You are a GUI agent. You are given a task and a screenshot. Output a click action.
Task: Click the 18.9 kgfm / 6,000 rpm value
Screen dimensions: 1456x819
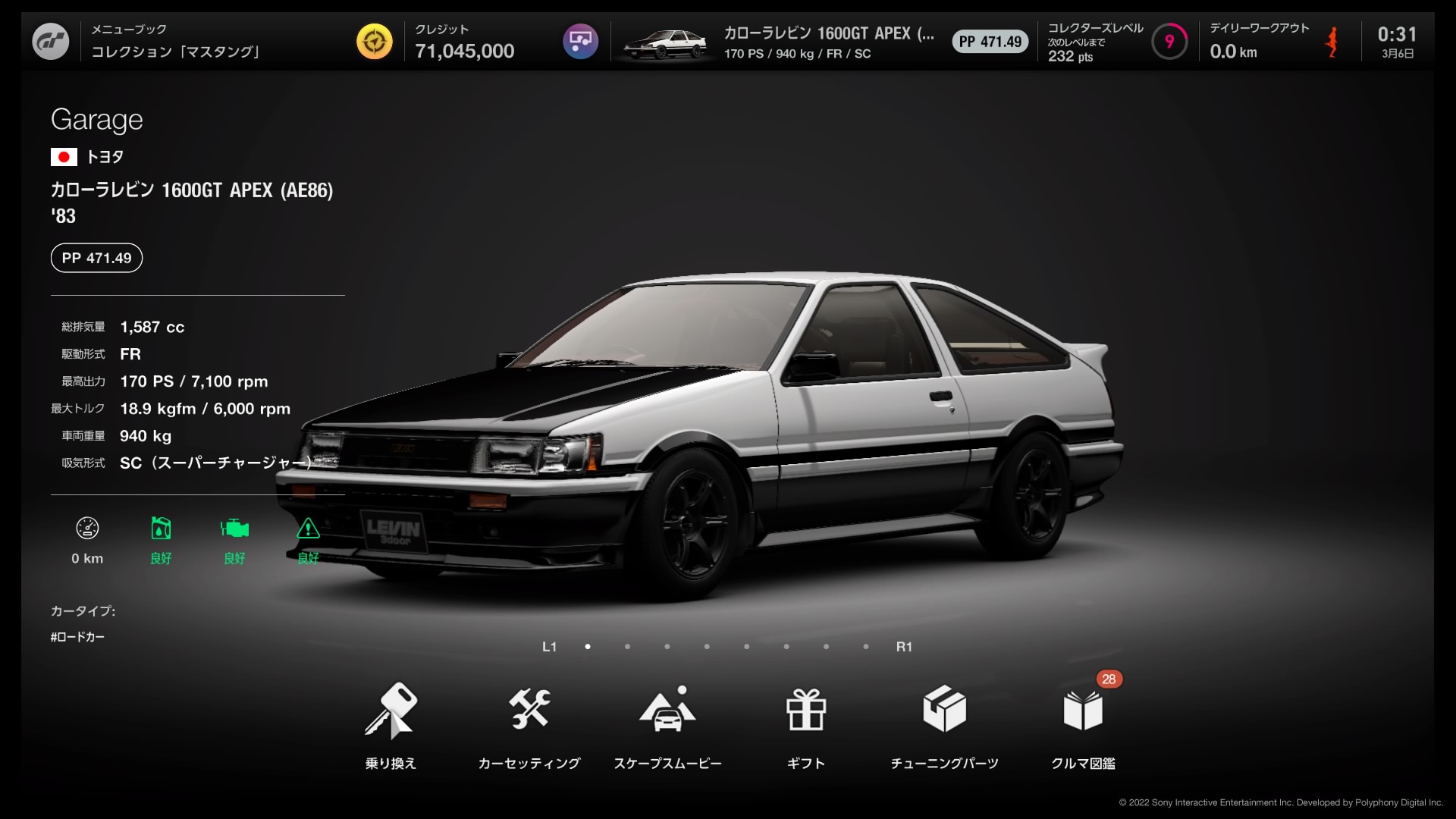pos(205,409)
